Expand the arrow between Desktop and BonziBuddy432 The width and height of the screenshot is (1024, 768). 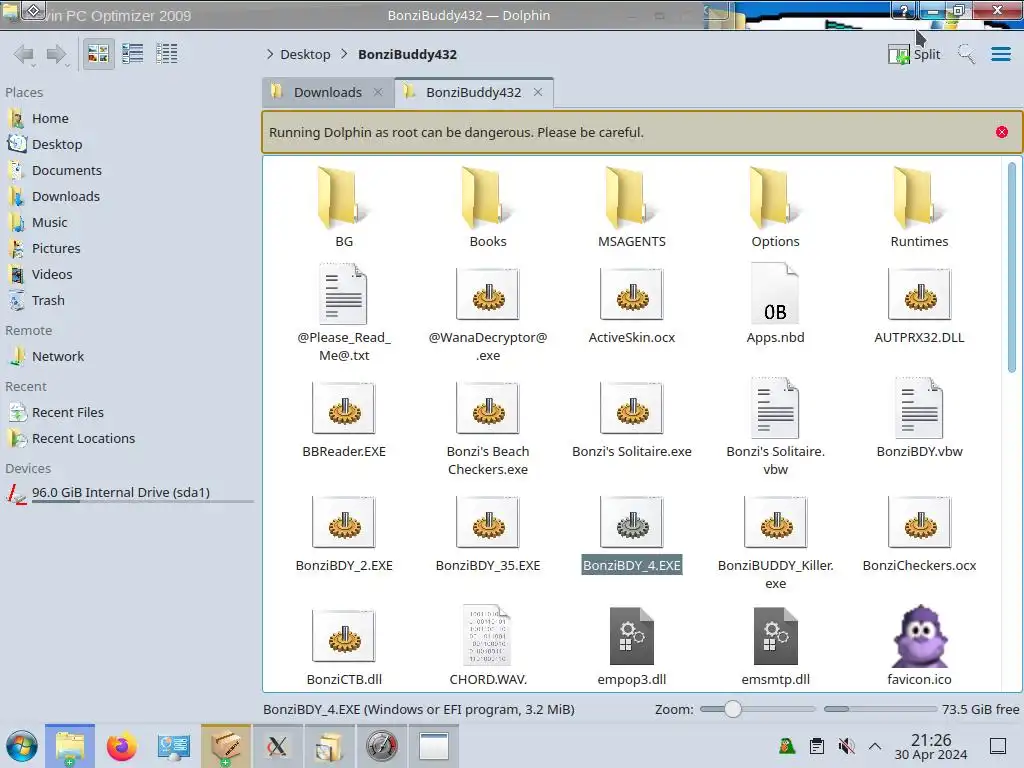[x=344, y=54]
